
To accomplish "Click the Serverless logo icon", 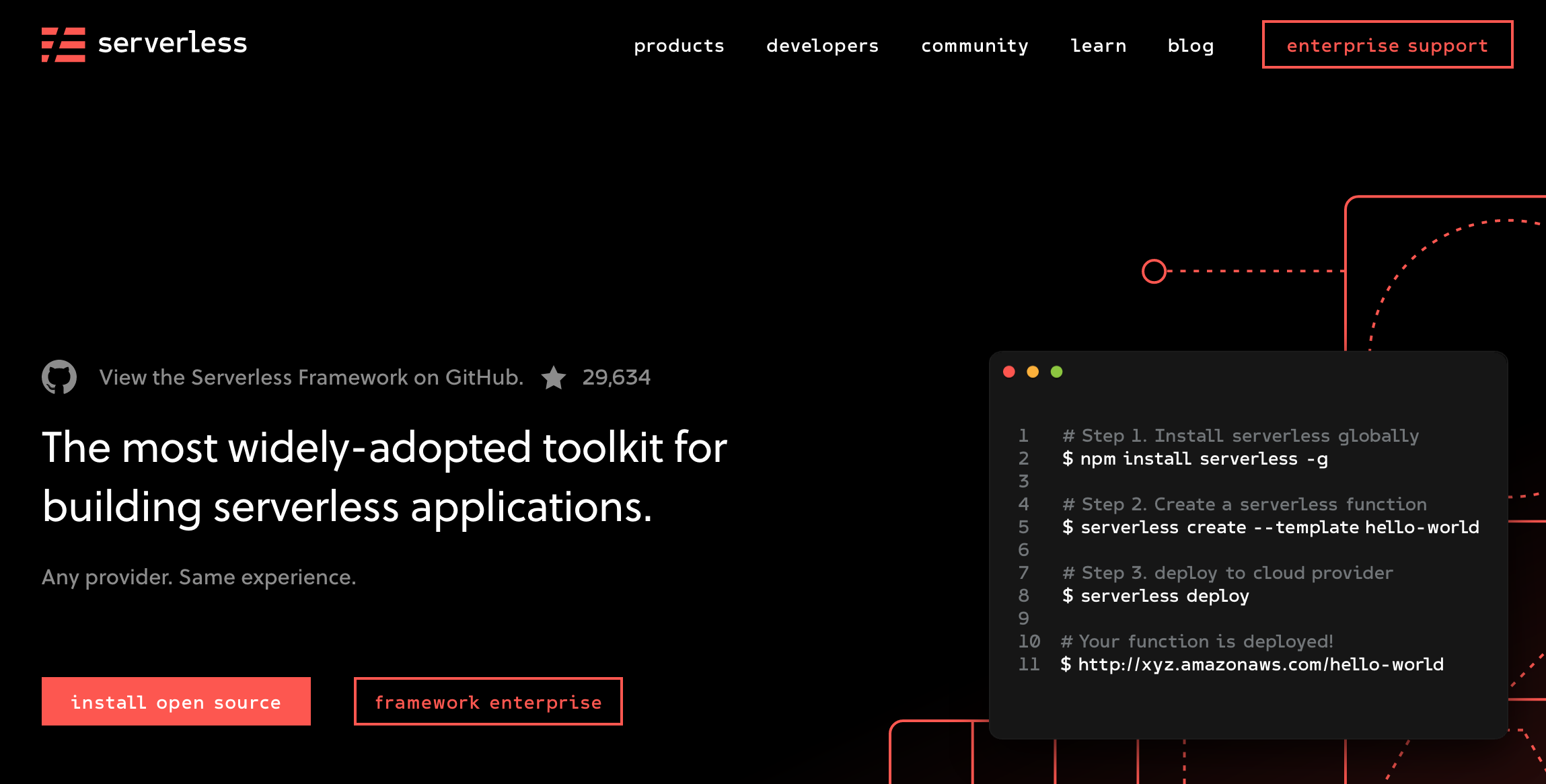I will 63,44.
